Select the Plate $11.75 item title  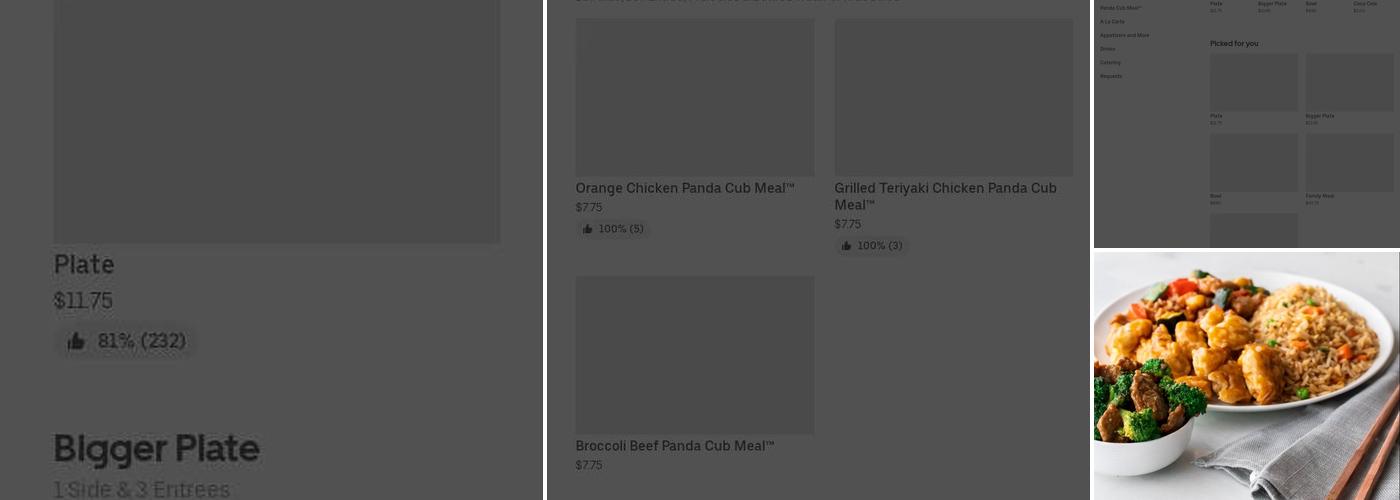pos(84,265)
